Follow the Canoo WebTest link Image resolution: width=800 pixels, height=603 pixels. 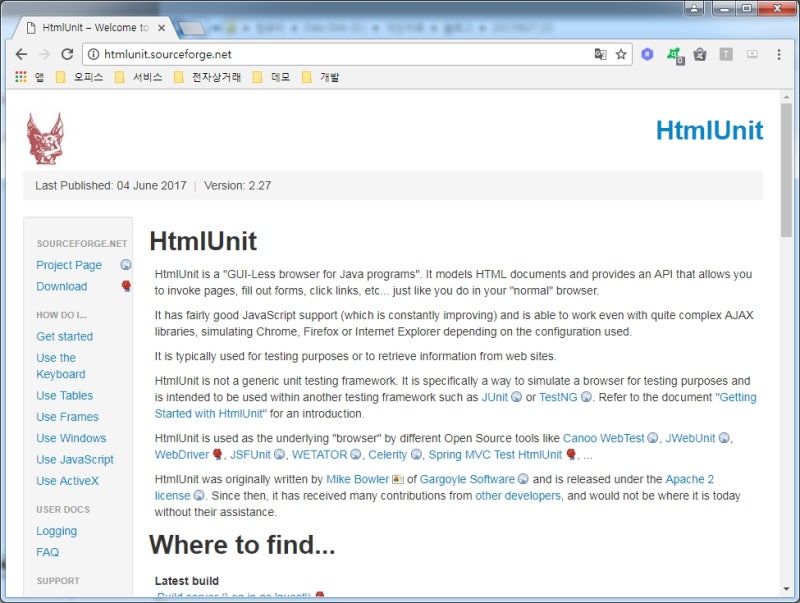tap(604, 438)
